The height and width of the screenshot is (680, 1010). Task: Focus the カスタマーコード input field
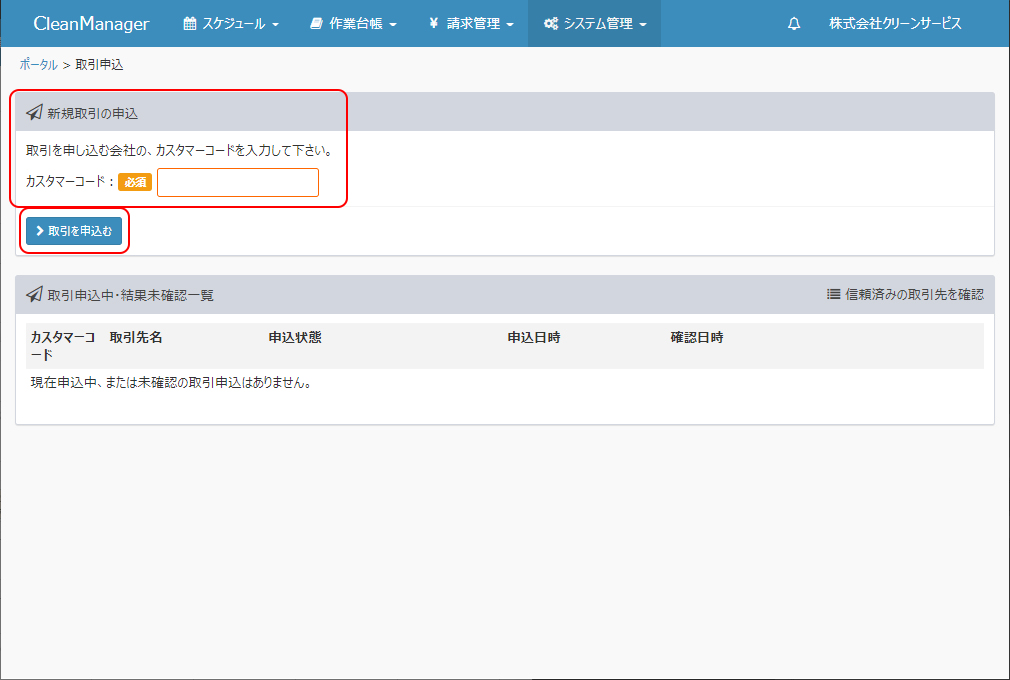pyautogui.click(x=238, y=182)
